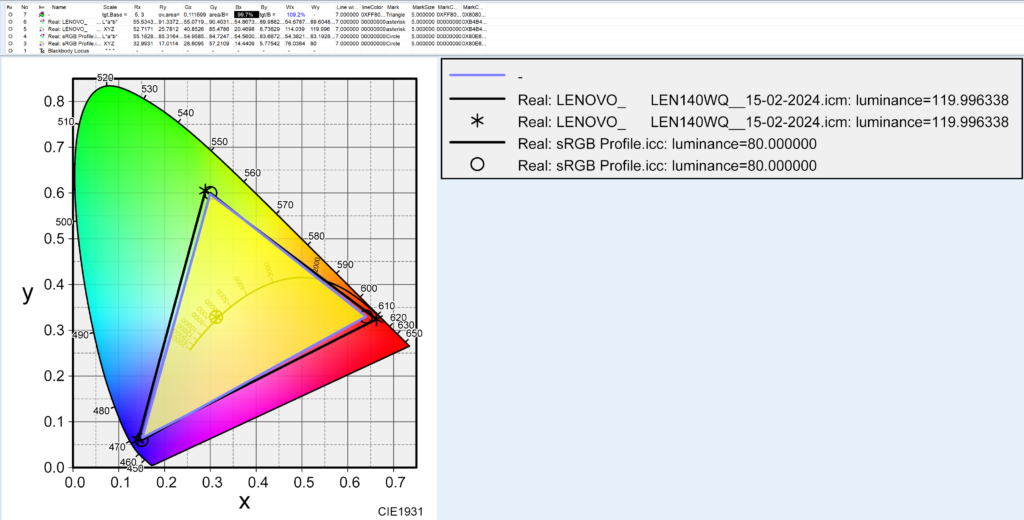Click legend text LENOVO icm beside asterisk
Image resolution: width=1024 pixels, height=520 pixels.
(763, 122)
